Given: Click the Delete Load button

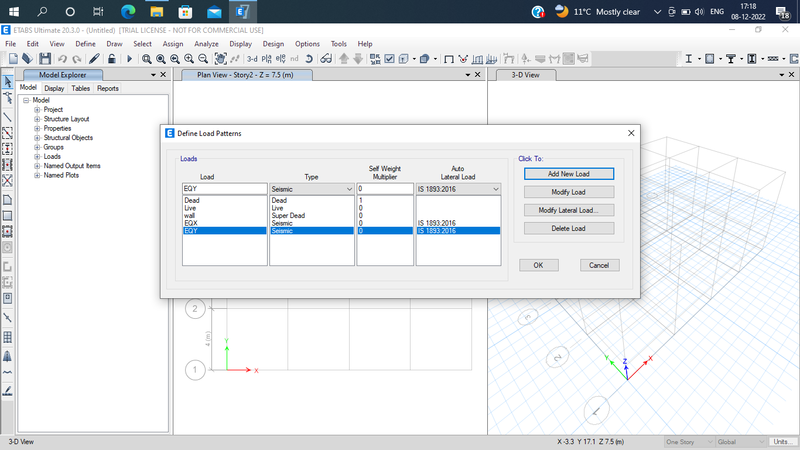Looking at the screenshot, I should (x=569, y=229).
